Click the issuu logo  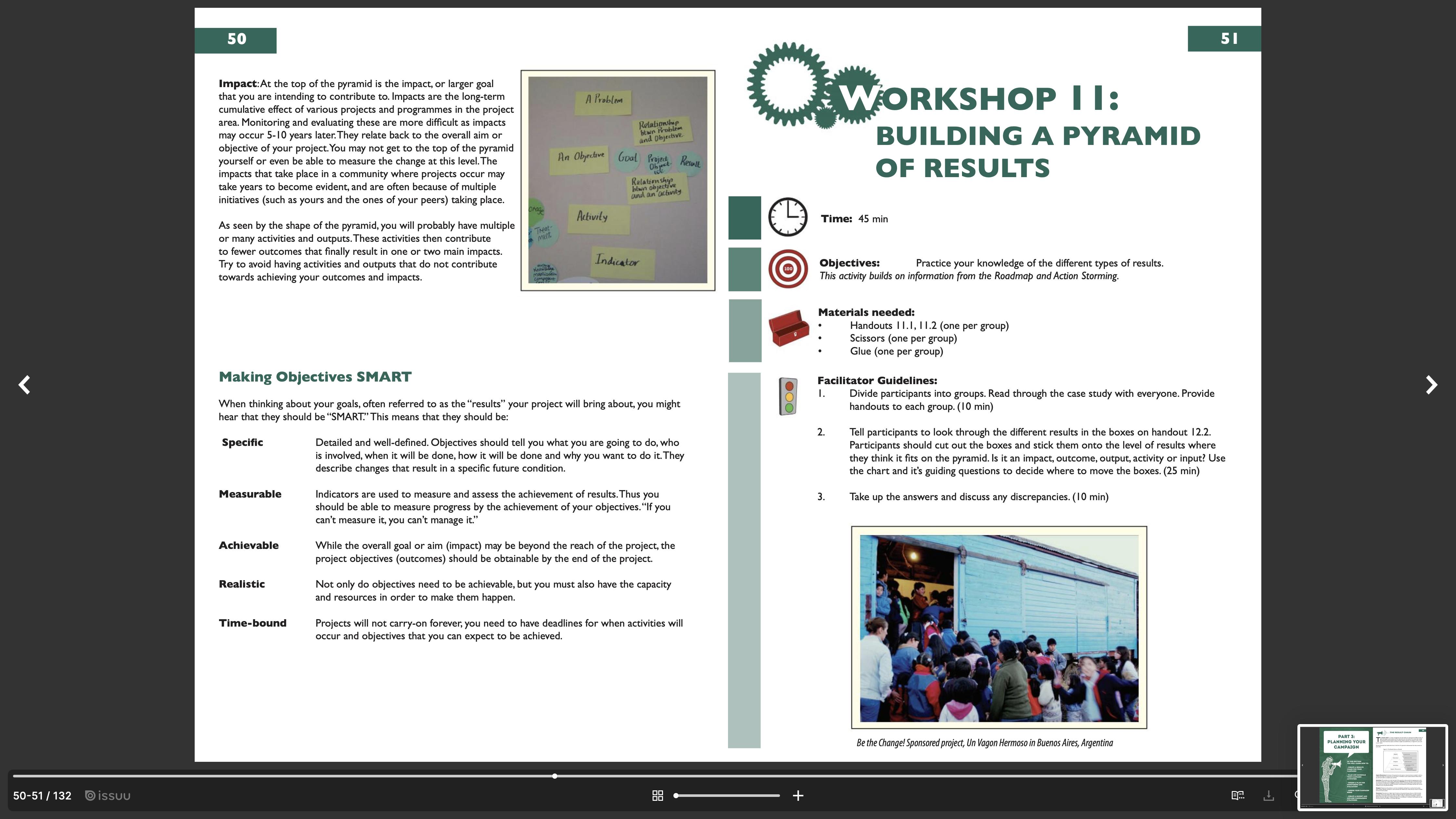[108, 795]
